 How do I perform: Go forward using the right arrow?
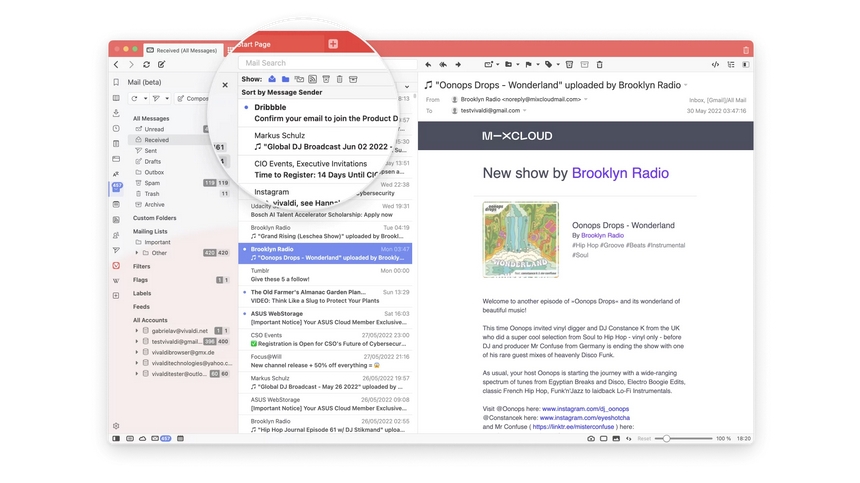tap(131, 65)
